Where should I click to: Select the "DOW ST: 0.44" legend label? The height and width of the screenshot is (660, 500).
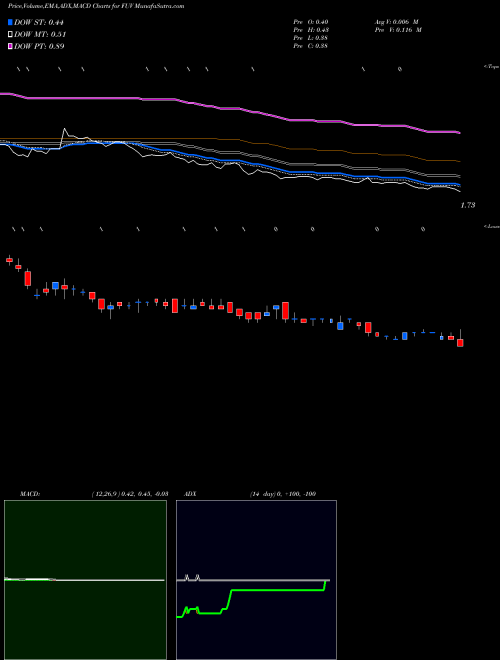coord(39,22)
